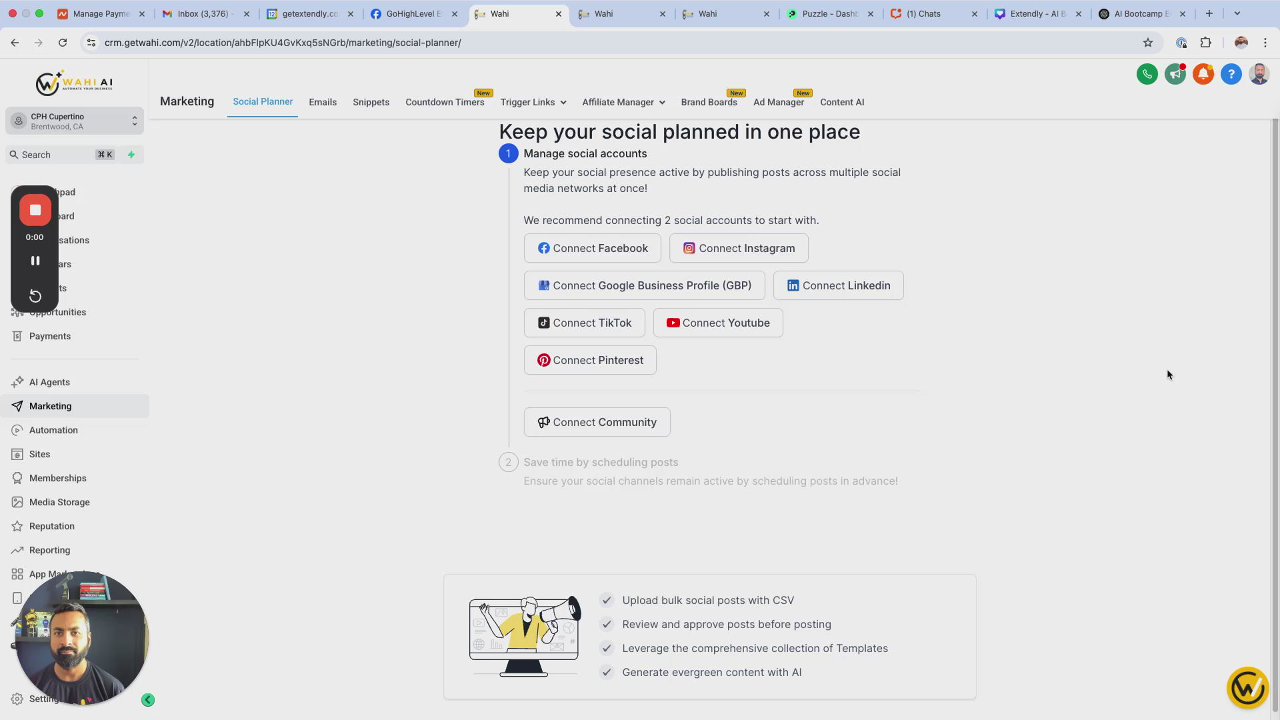Image resolution: width=1280 pixels, height=720 pixels.
Task: Collapse sidebar with green arrow icon
Action: point(148,700)
